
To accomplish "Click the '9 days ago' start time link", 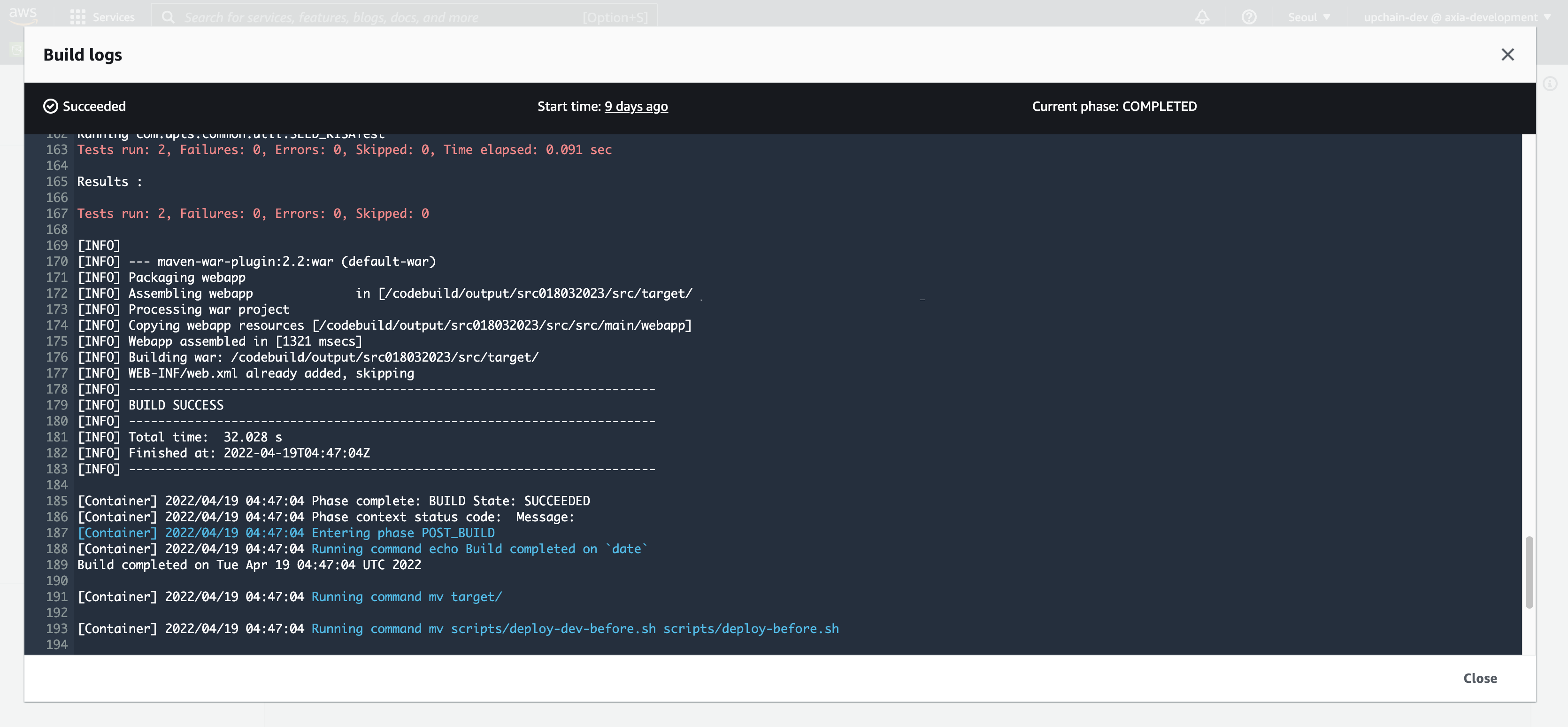I will [636, 107].
